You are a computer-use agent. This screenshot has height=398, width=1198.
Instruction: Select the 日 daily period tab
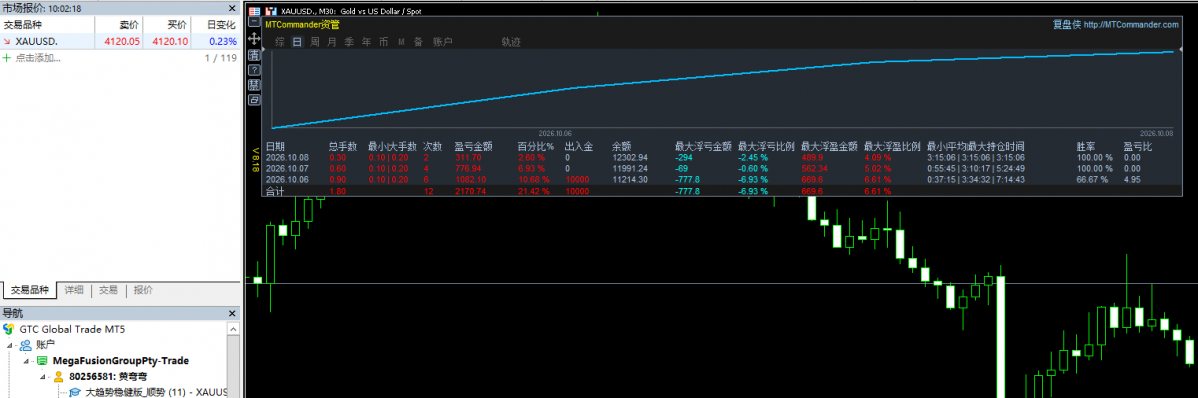[297, 42]
